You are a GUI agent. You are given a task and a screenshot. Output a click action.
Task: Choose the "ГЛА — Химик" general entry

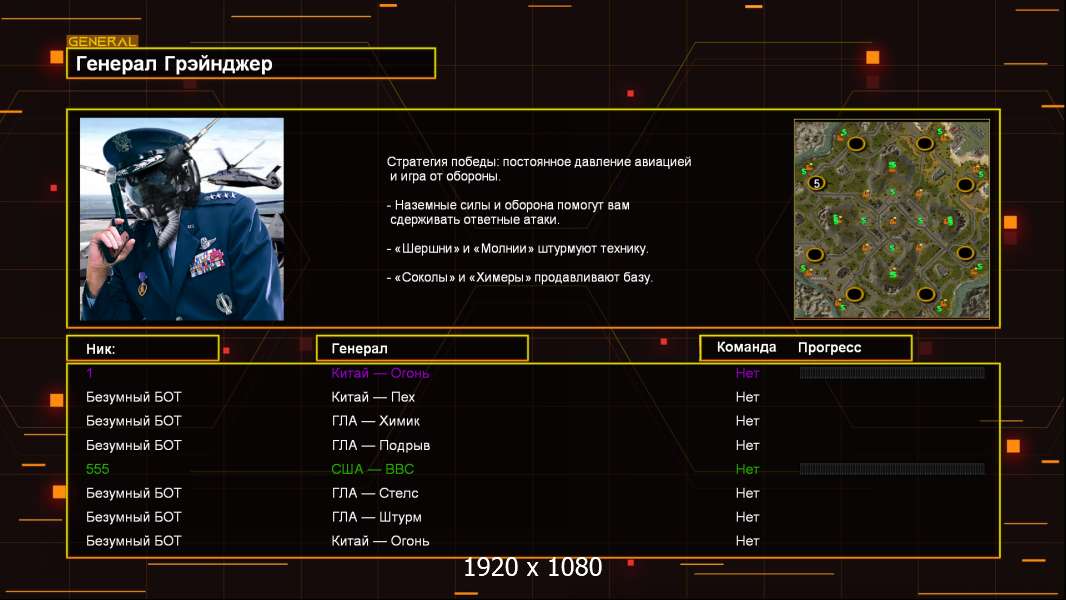coord(376,421)
